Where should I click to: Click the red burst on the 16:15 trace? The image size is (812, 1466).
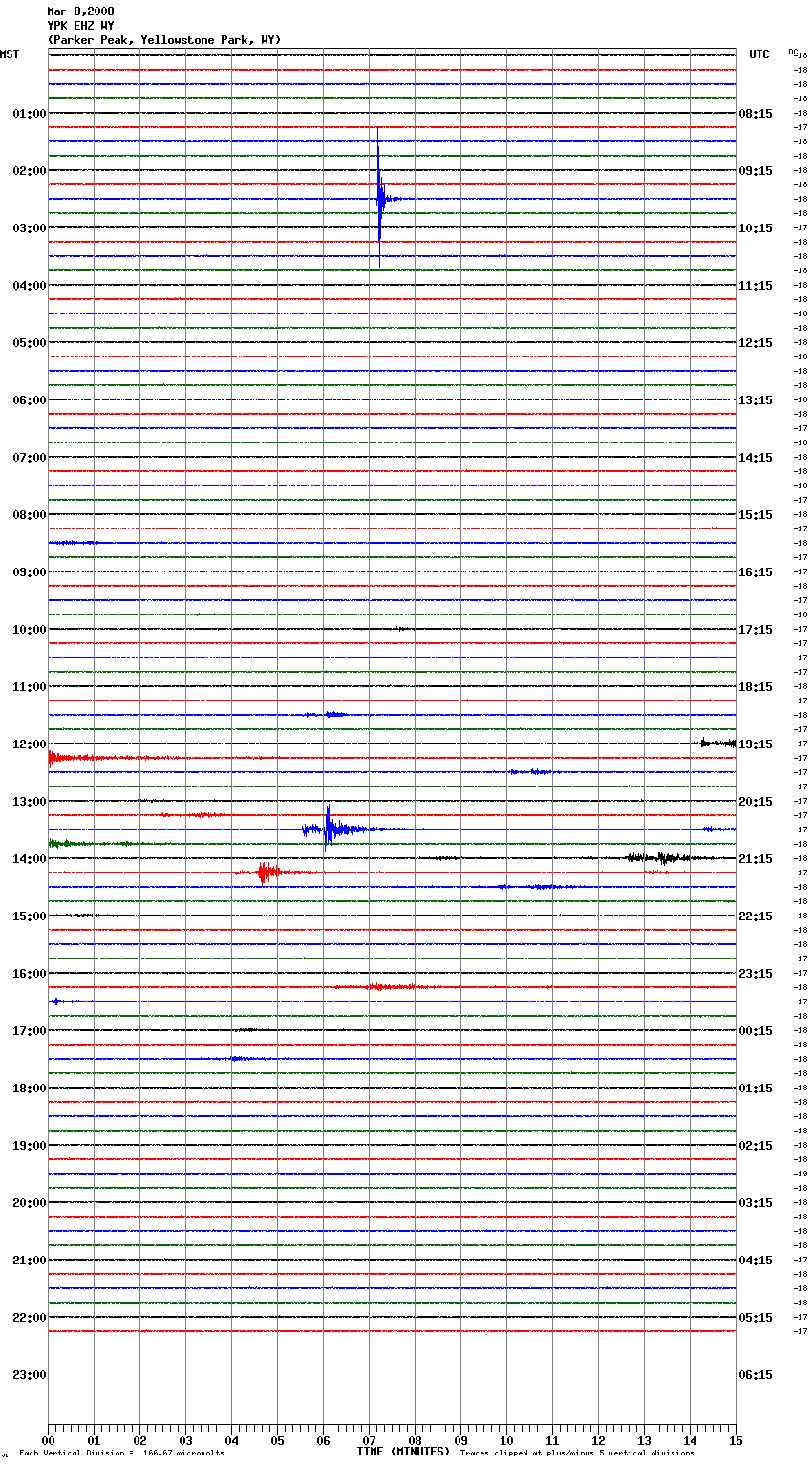tap(382, 986)
